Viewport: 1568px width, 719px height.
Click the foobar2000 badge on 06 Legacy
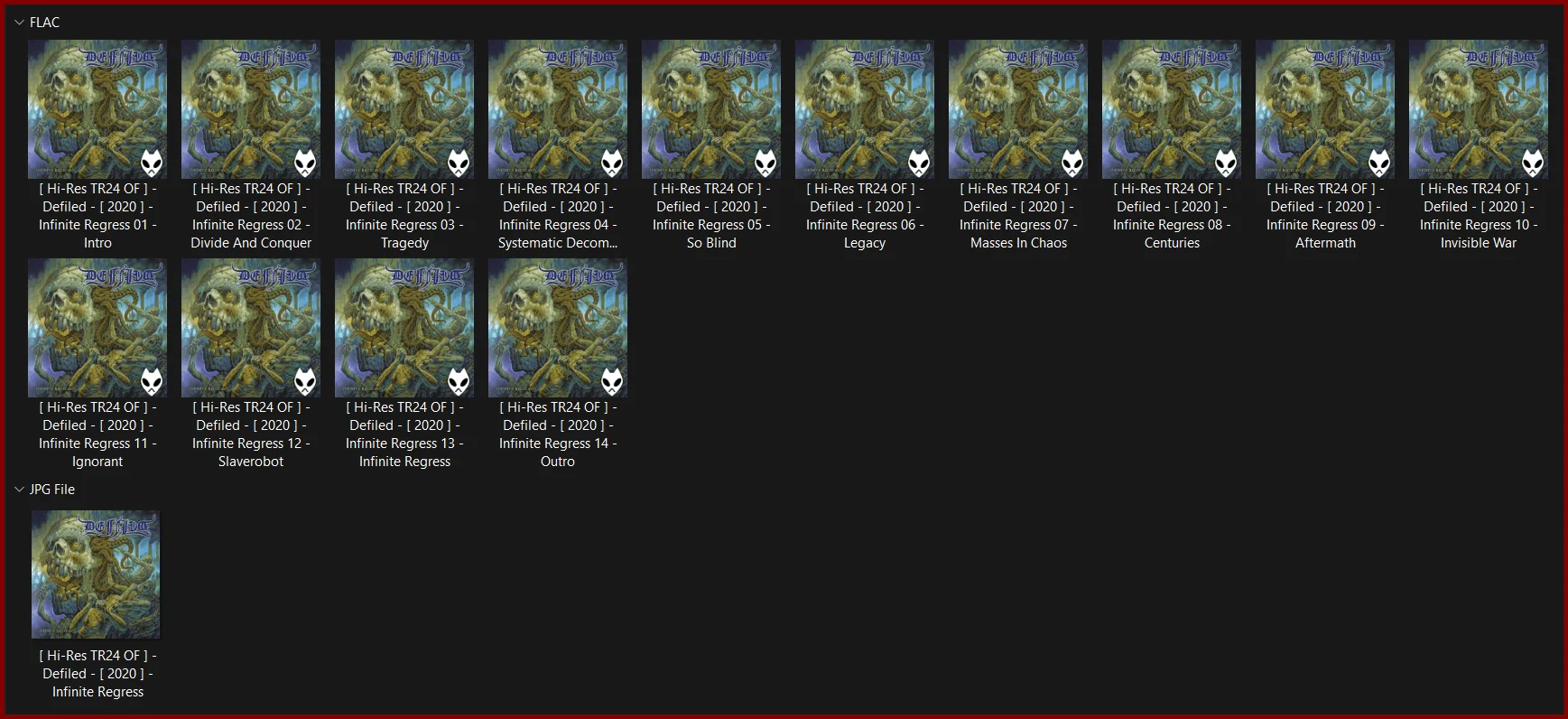[919, 163]
